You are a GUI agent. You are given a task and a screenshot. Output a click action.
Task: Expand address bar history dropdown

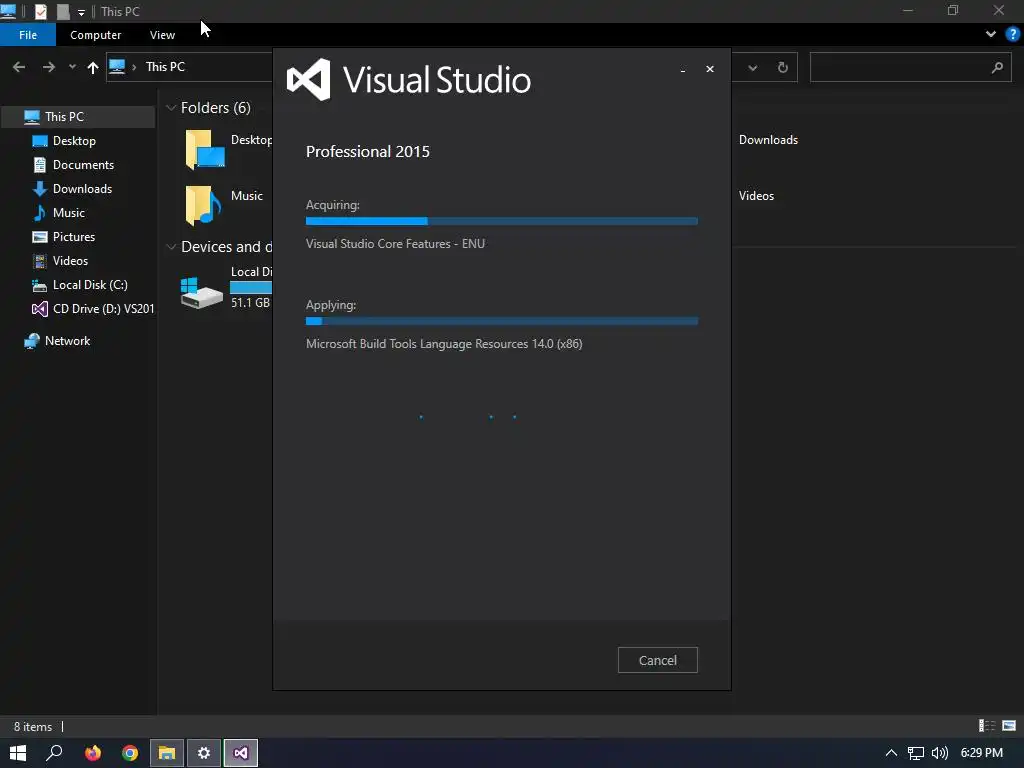click(752, 67)
